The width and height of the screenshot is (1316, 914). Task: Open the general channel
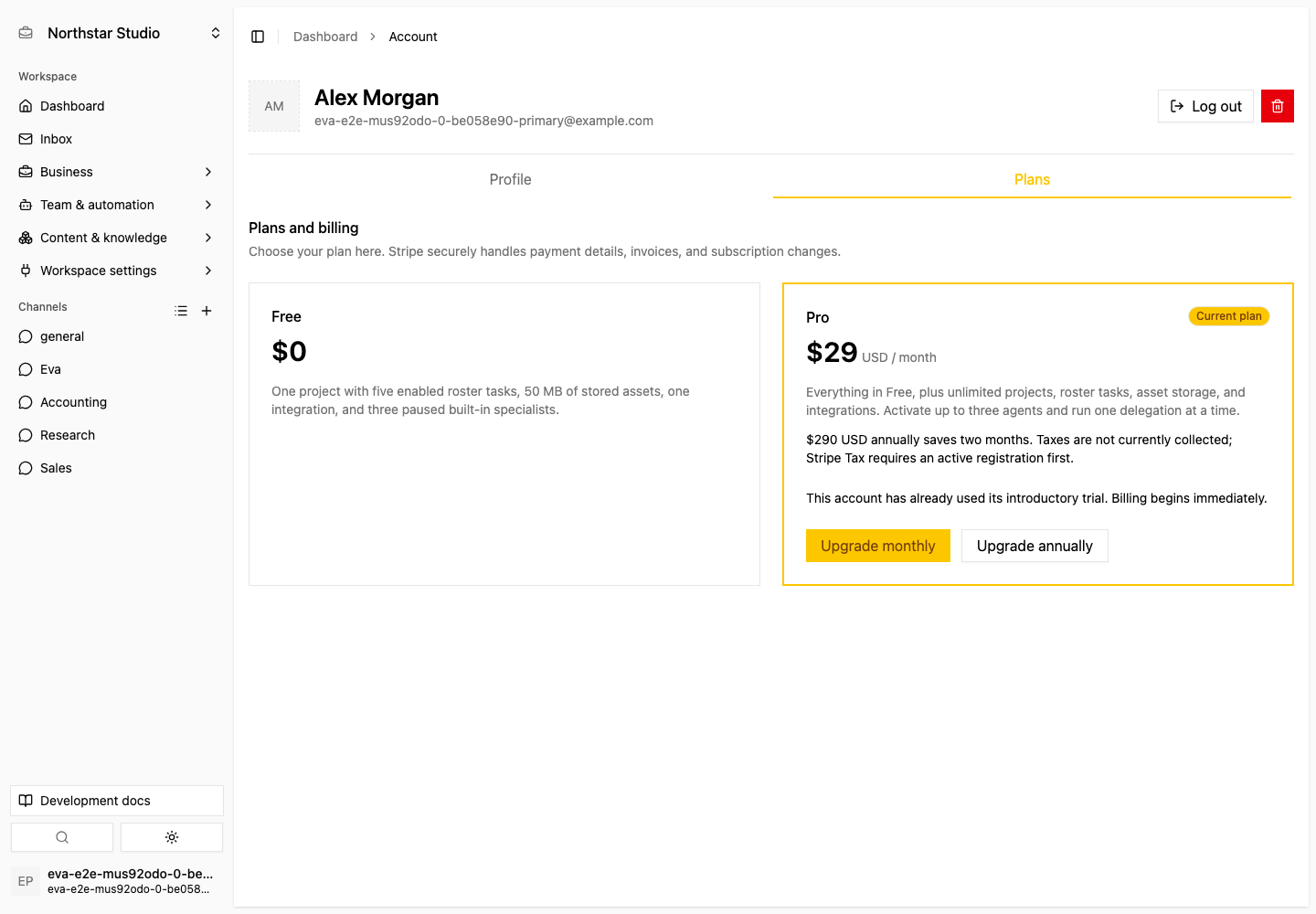[x=117, y=336]
